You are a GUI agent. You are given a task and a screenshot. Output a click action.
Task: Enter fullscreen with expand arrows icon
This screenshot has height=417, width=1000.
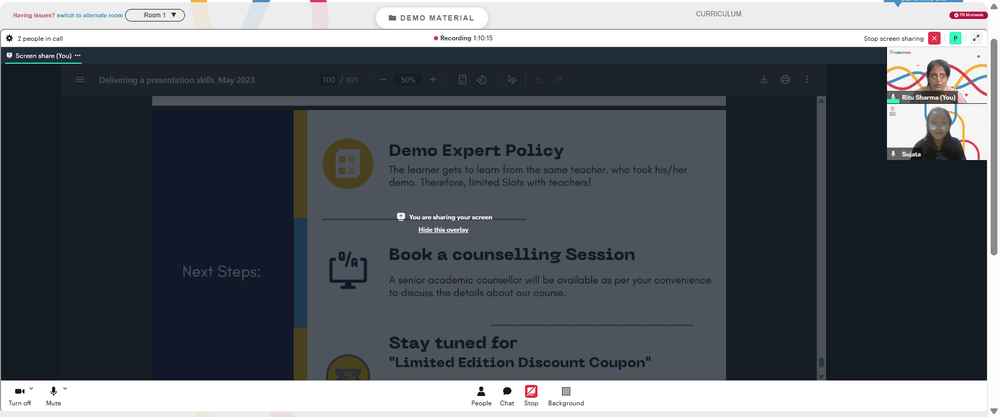[x=976, y=38]
